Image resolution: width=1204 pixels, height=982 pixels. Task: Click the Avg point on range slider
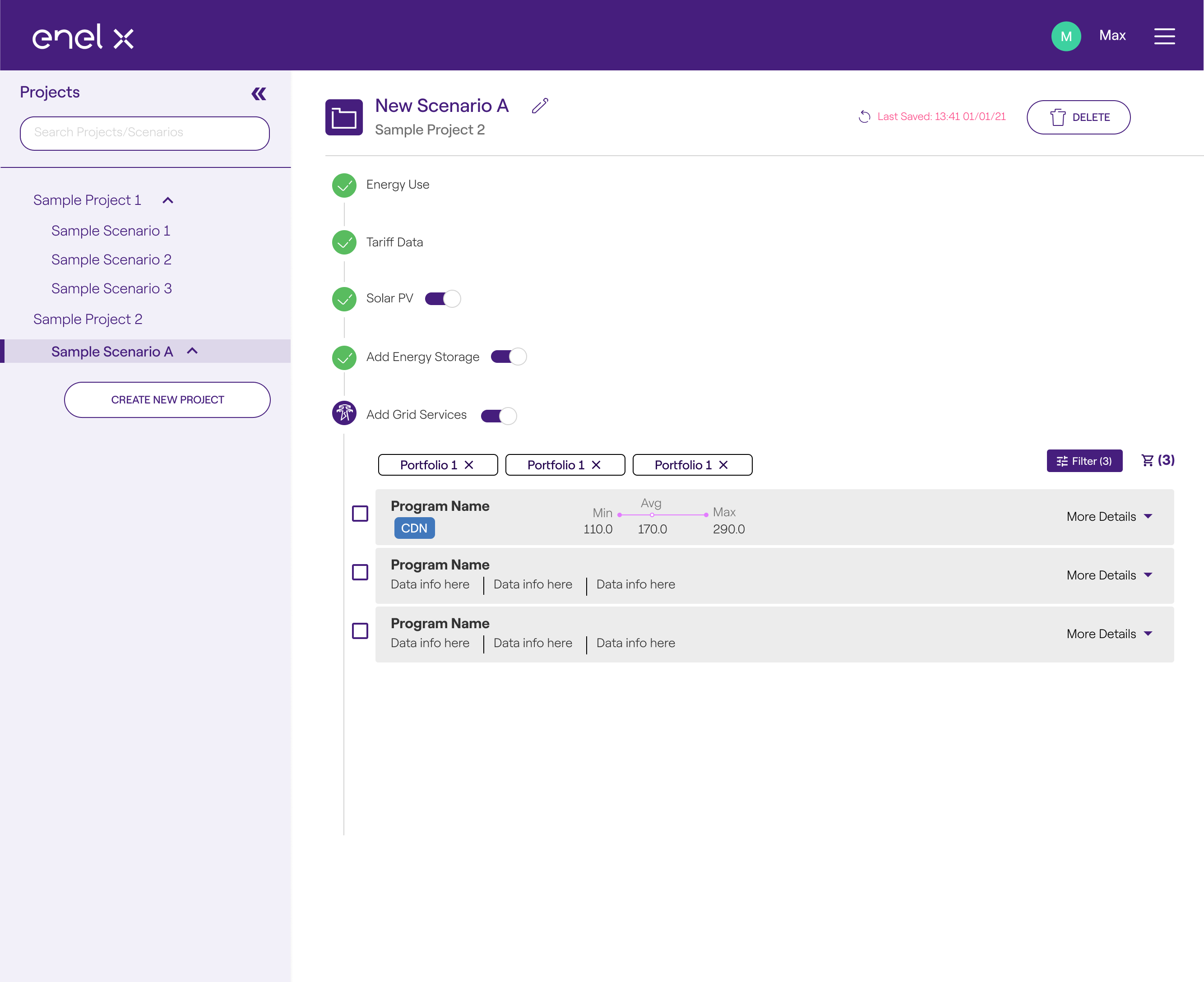point(652,515)
